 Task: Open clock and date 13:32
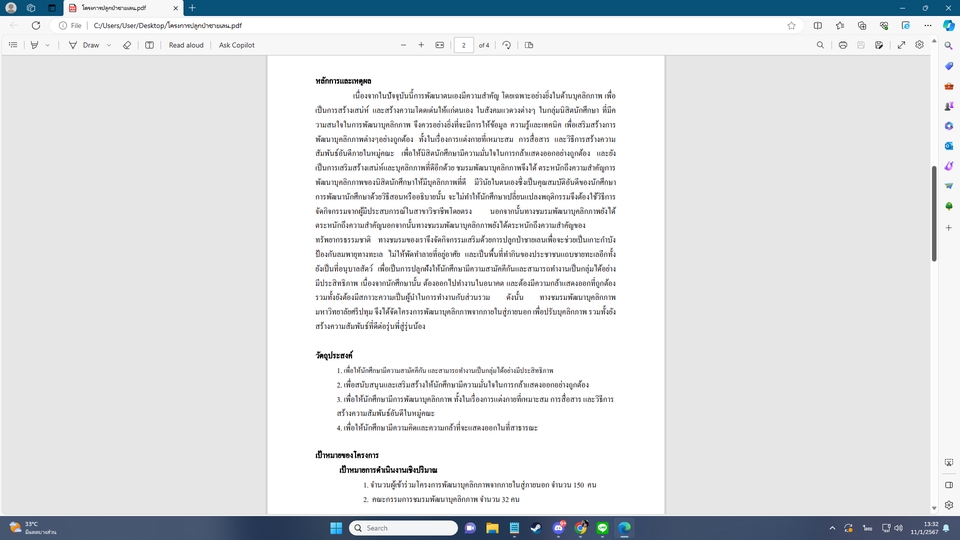tap(926, 528)
